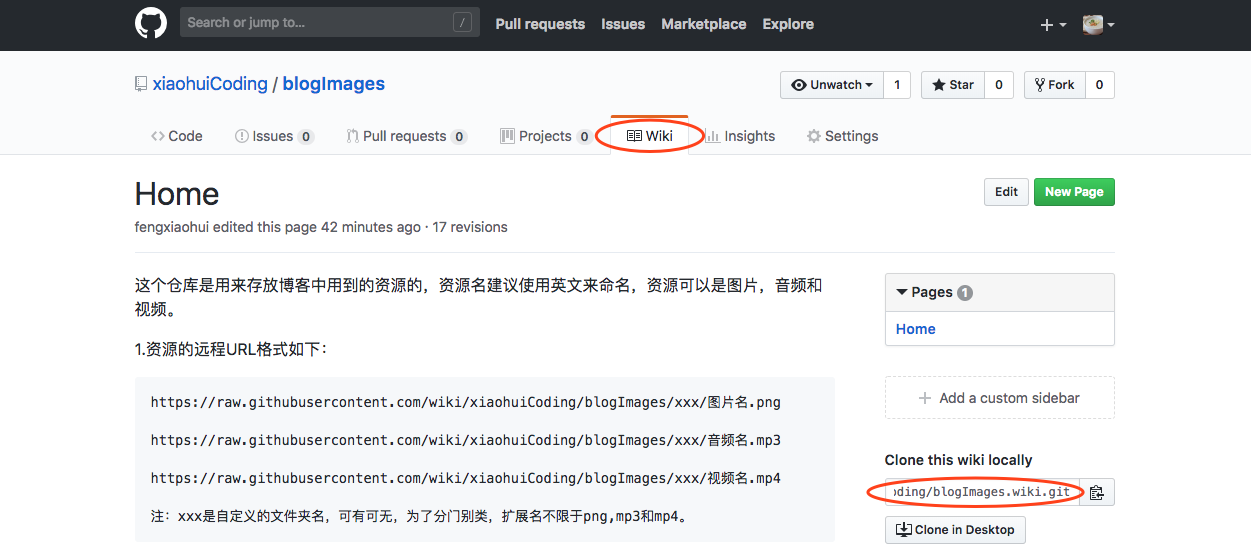Click the 'Clone this wiki locally' heading
The image size is (1251, 550).
tap(958, 460)
